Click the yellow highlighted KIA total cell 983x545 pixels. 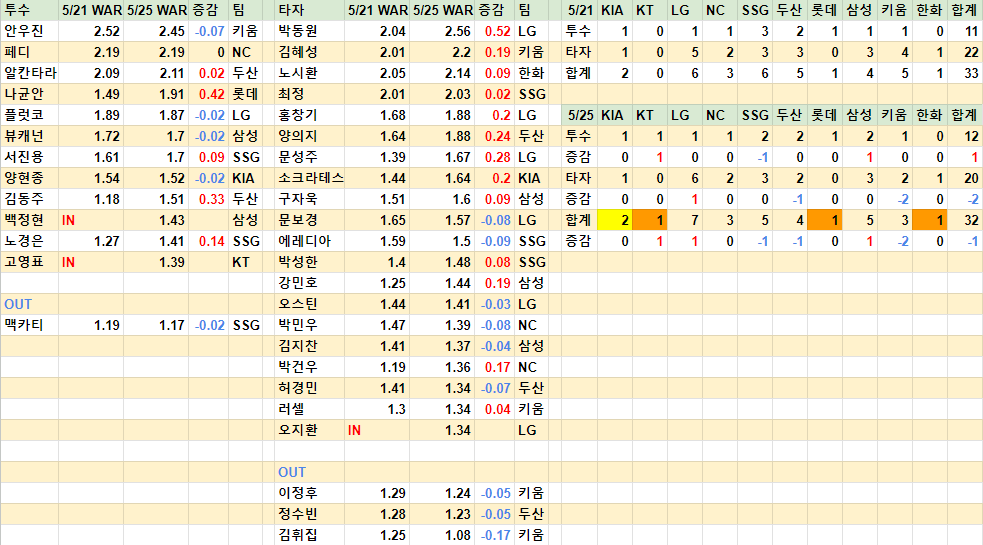[x=614, y=220]
